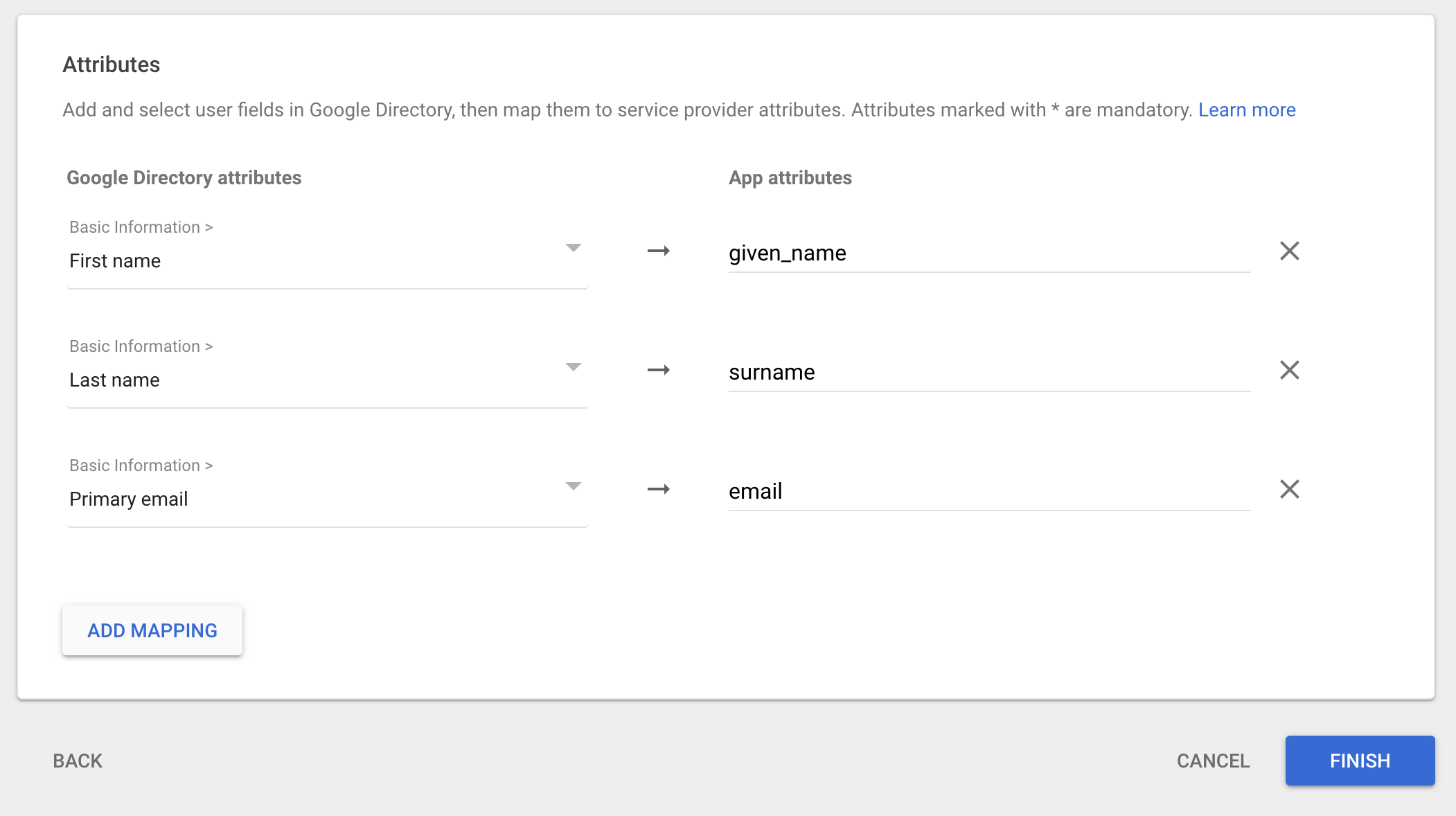Go BACK to the previous step
The image size is (1456, 816).
(x=78, y=761)
